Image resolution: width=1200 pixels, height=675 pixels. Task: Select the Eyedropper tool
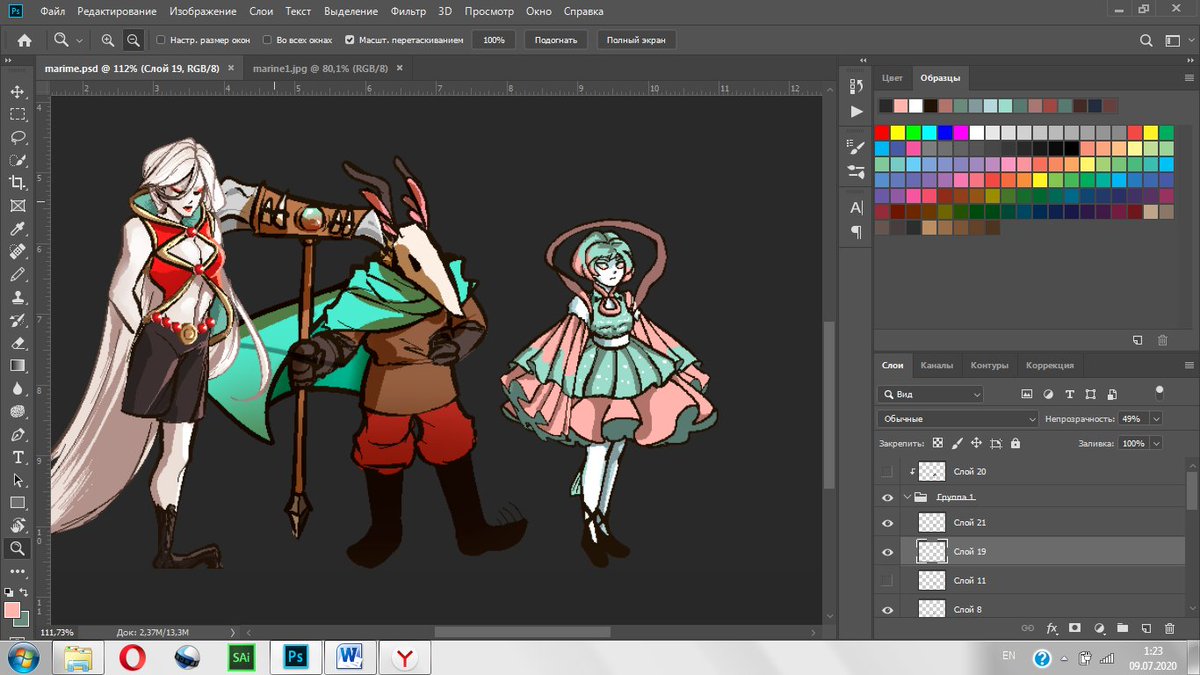[x=17, y=229]
